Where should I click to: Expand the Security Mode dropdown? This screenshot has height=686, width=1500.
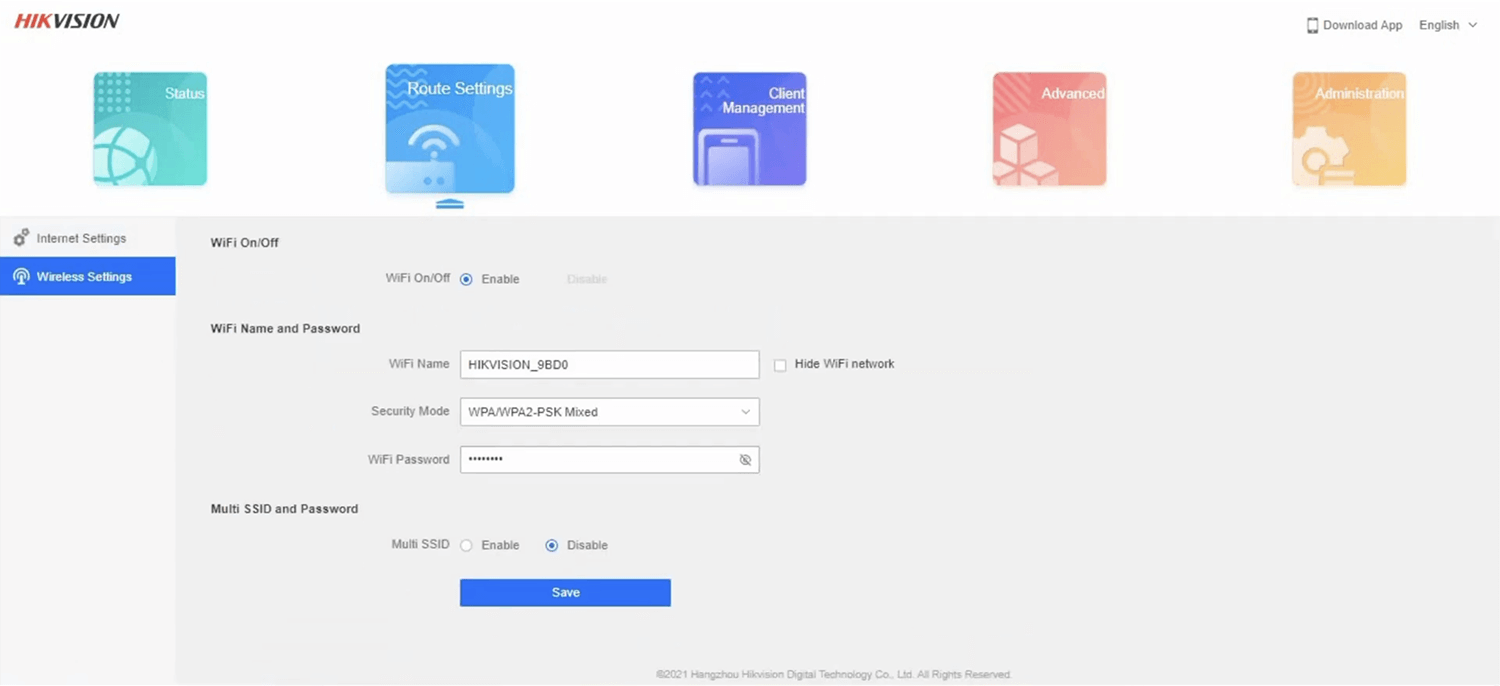pos(609,412)
